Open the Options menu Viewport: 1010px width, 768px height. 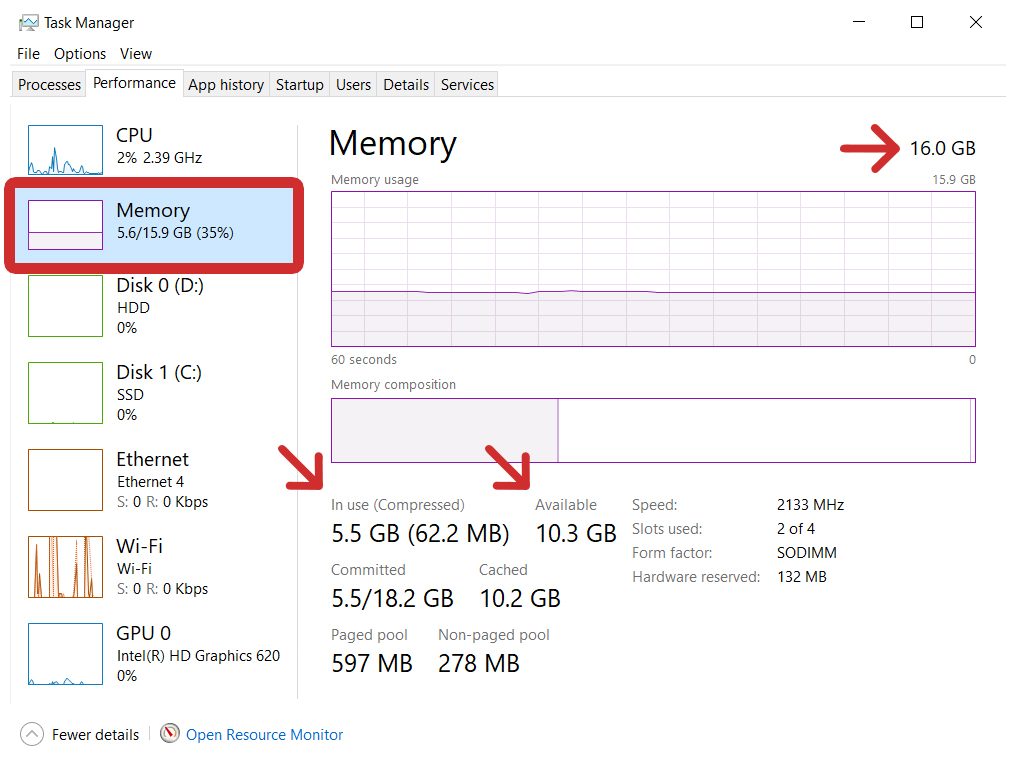80,54
